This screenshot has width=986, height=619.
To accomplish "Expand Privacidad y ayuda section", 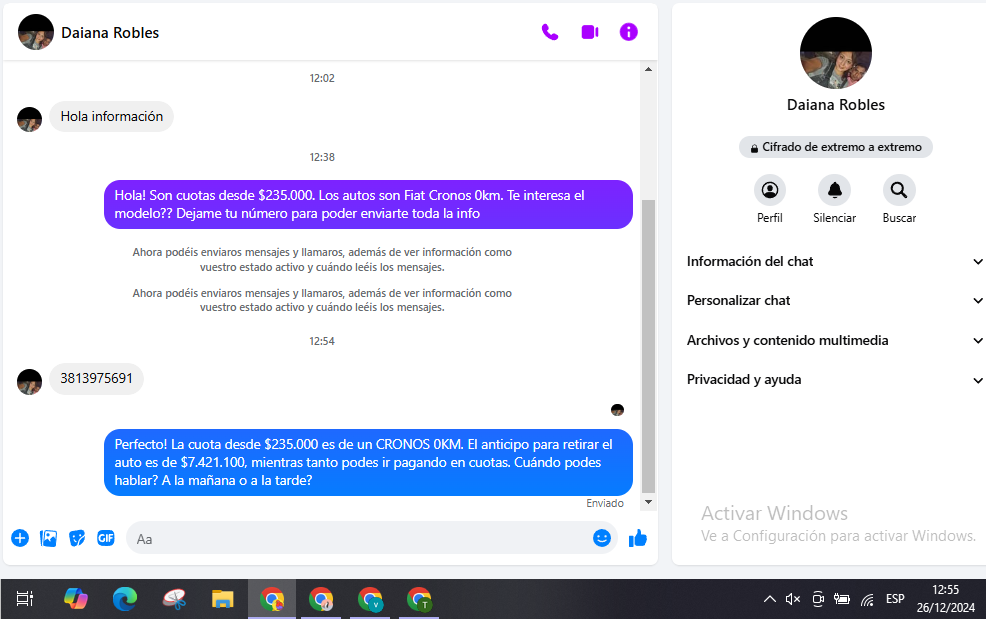I will click(x=834, y=379).
